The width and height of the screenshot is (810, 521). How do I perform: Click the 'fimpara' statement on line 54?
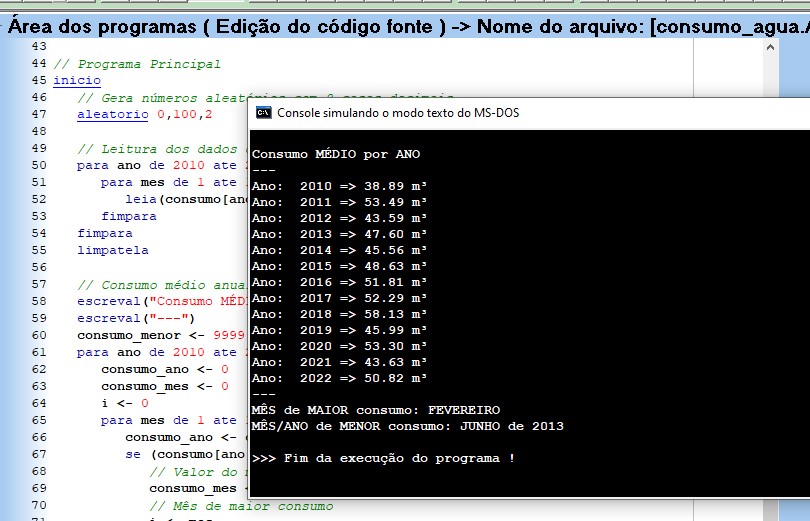pos(105,233)
